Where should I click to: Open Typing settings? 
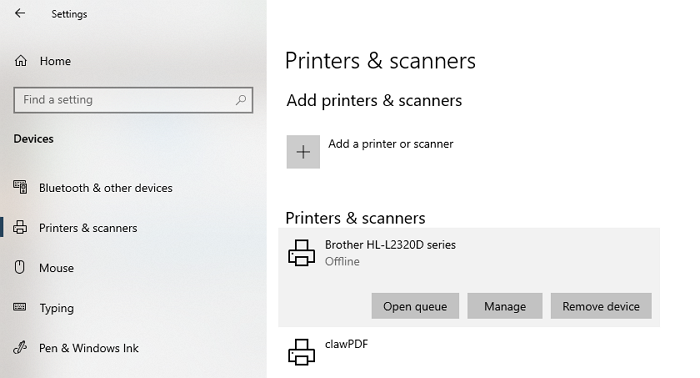57,308
